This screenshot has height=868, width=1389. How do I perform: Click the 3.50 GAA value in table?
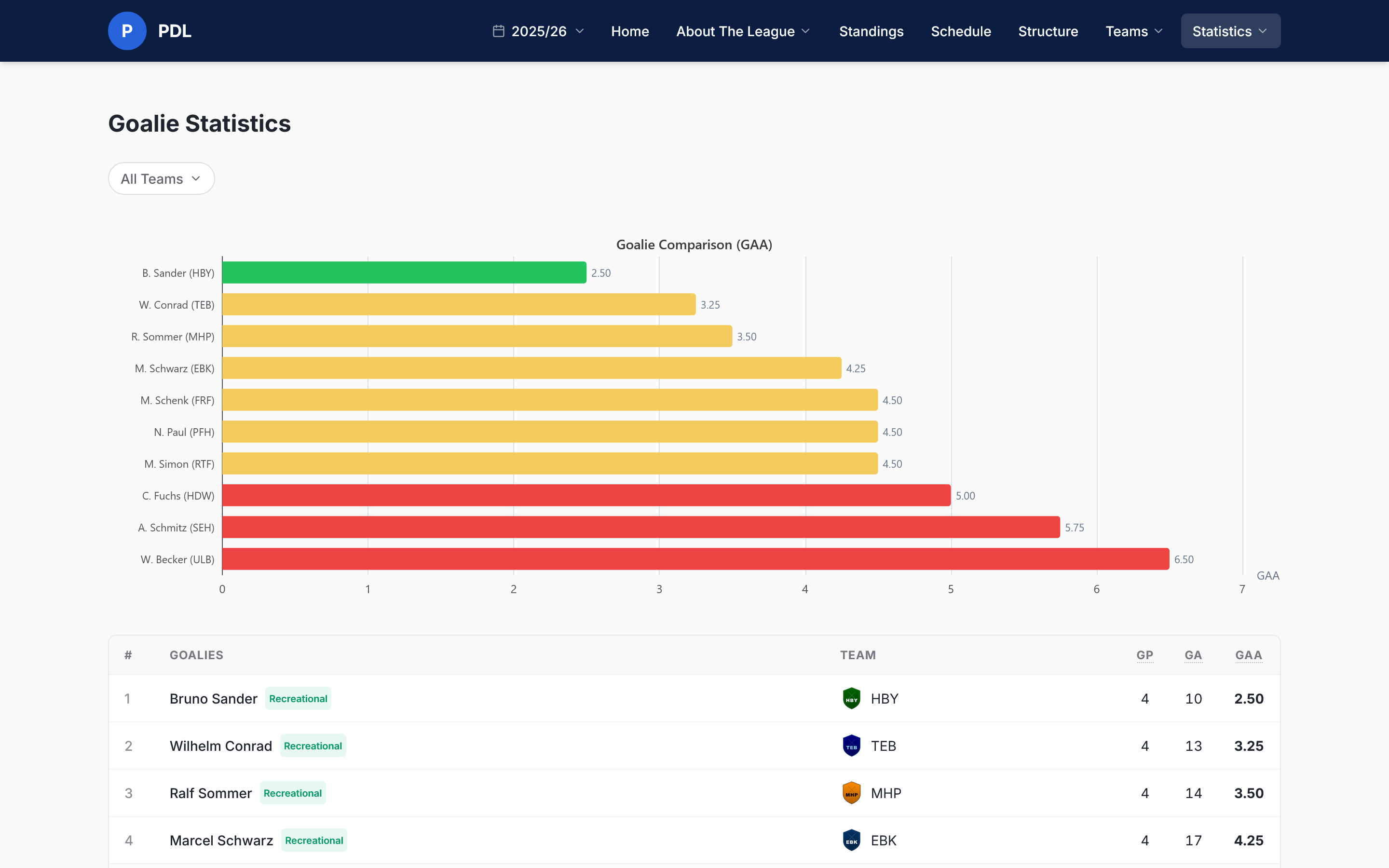tap(1248, 793)
